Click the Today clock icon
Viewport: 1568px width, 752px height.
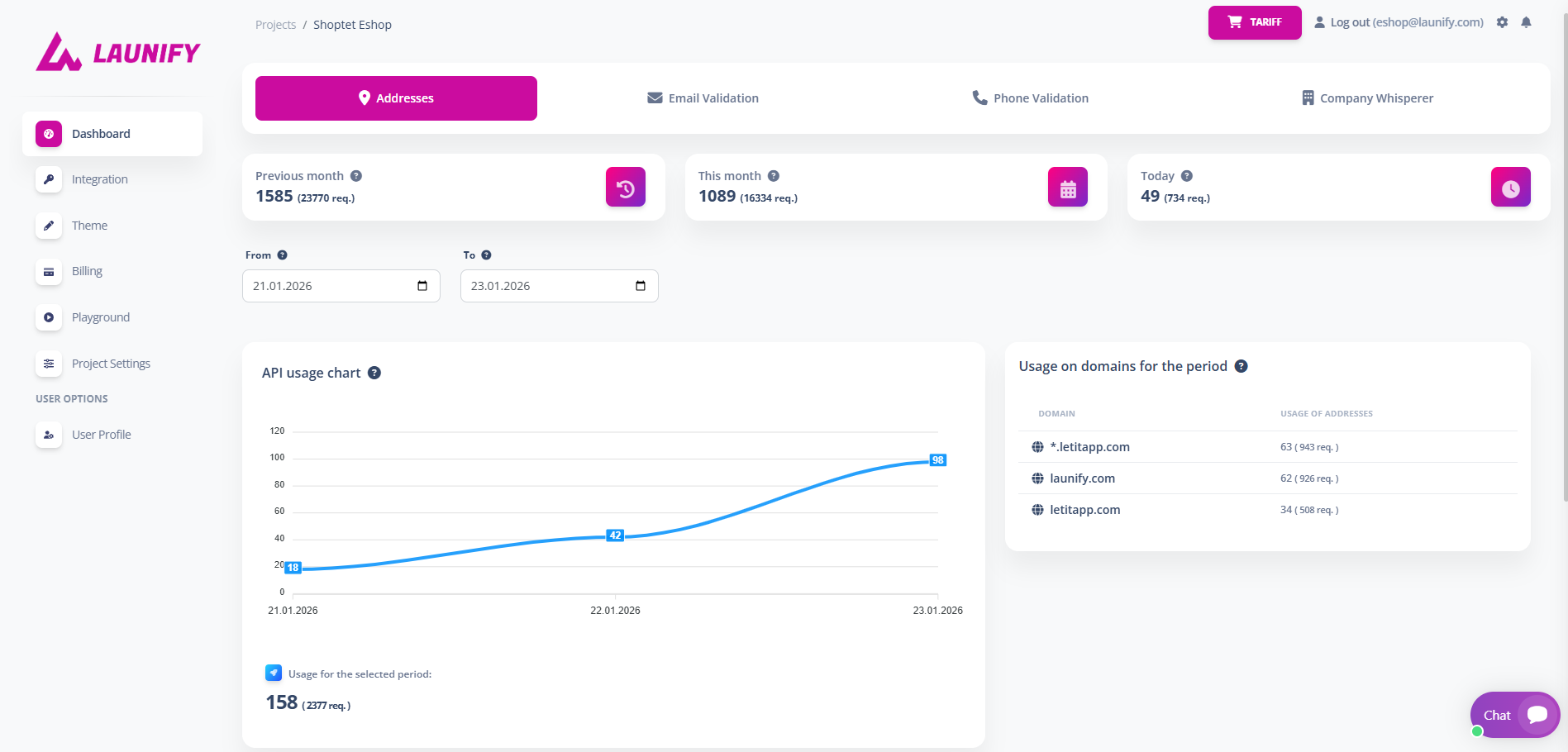click(x=1511, y=188)
